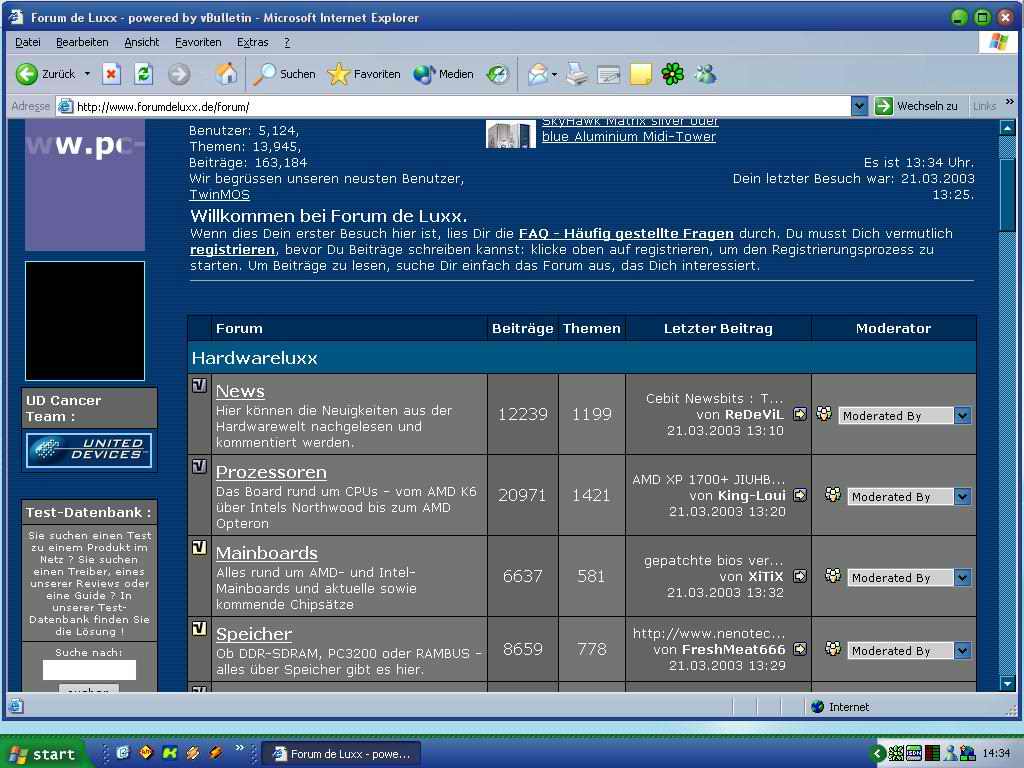Go to last post by XiTiX arrow
This screenshot has height=768, width=1024.
(x=800, y=576)
